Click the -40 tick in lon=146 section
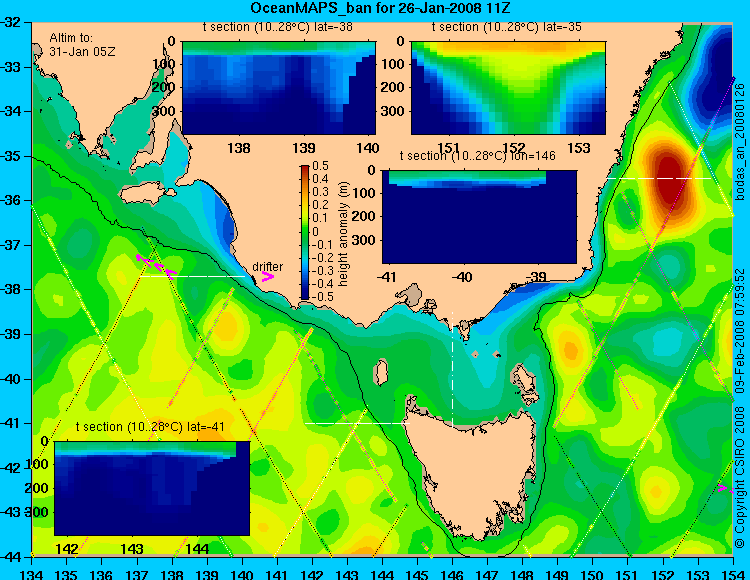 click(x=462, y=277)
